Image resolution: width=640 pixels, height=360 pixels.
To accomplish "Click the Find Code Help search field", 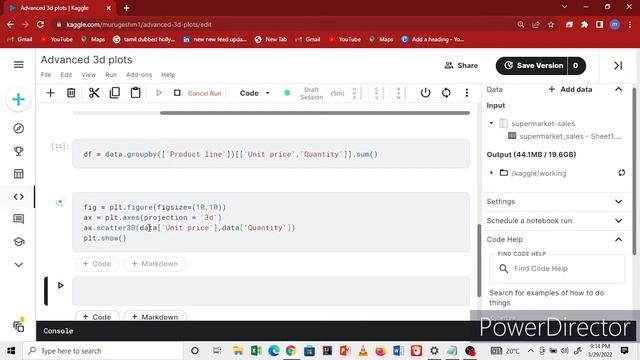I will [x=557, y=269].
